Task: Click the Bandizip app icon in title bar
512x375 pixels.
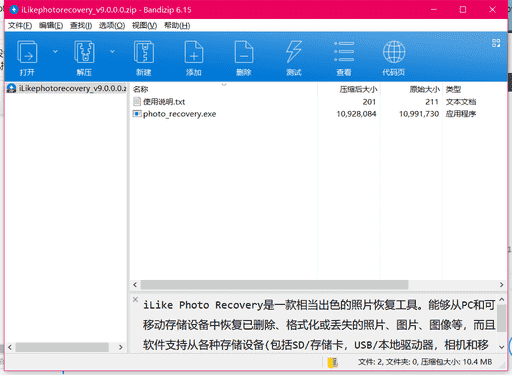Action: tap(14, 10)
